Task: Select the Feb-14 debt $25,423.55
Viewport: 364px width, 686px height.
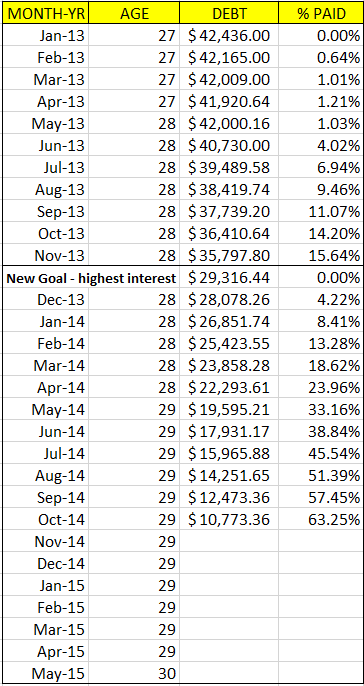Action: tap(229, 343)
